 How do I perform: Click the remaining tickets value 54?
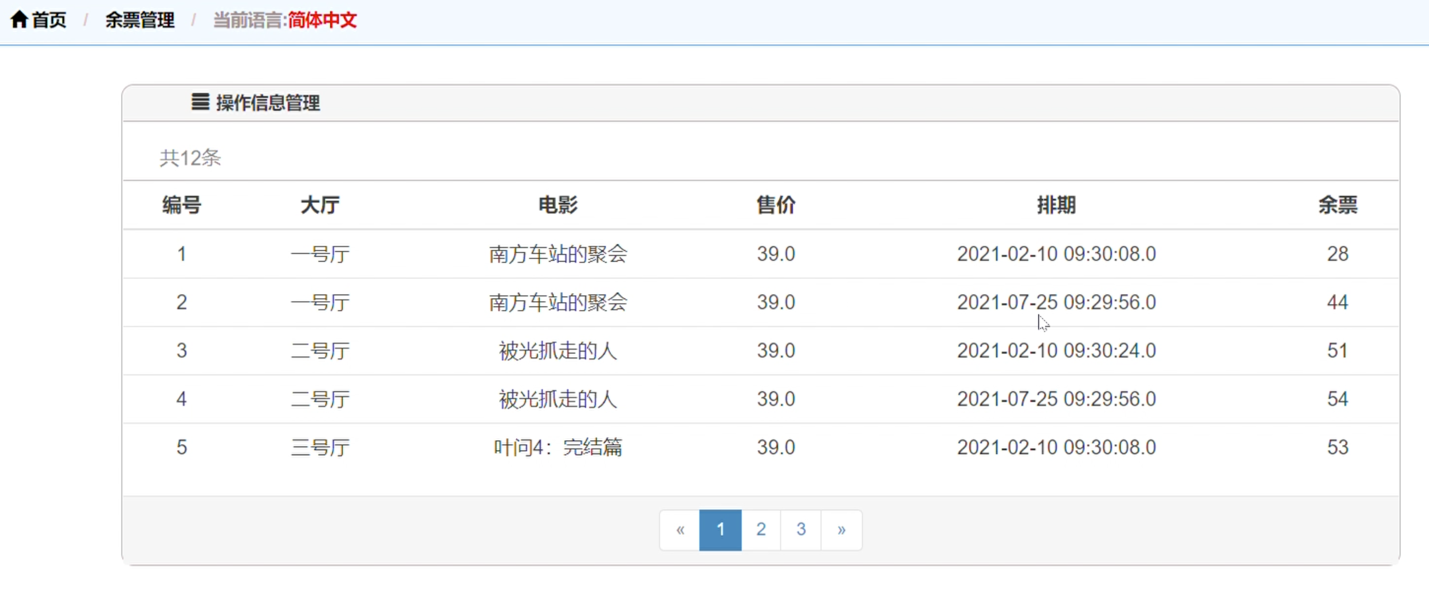[x=1338, y=399]
